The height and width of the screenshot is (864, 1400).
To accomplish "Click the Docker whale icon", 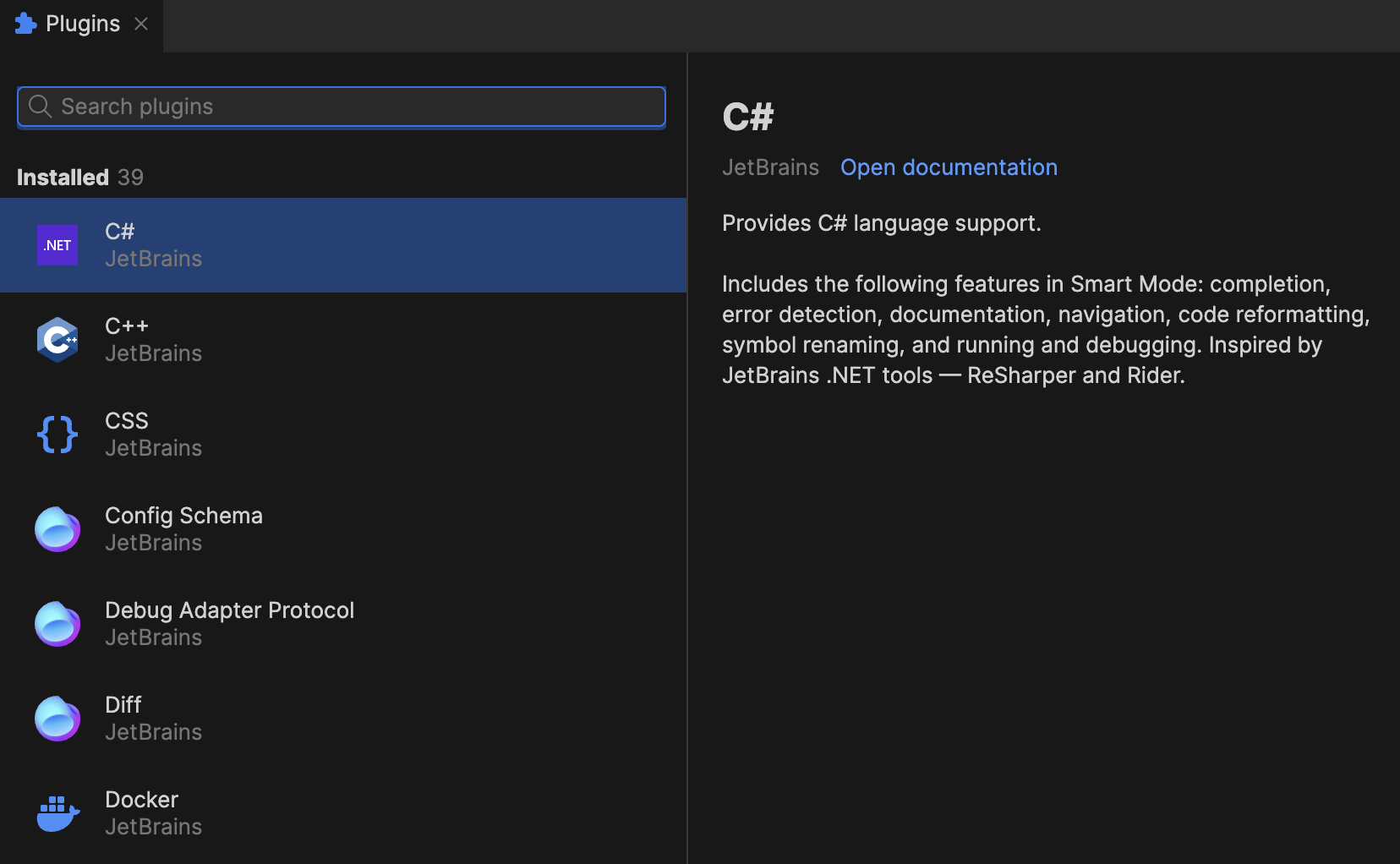I will point(57,813).
